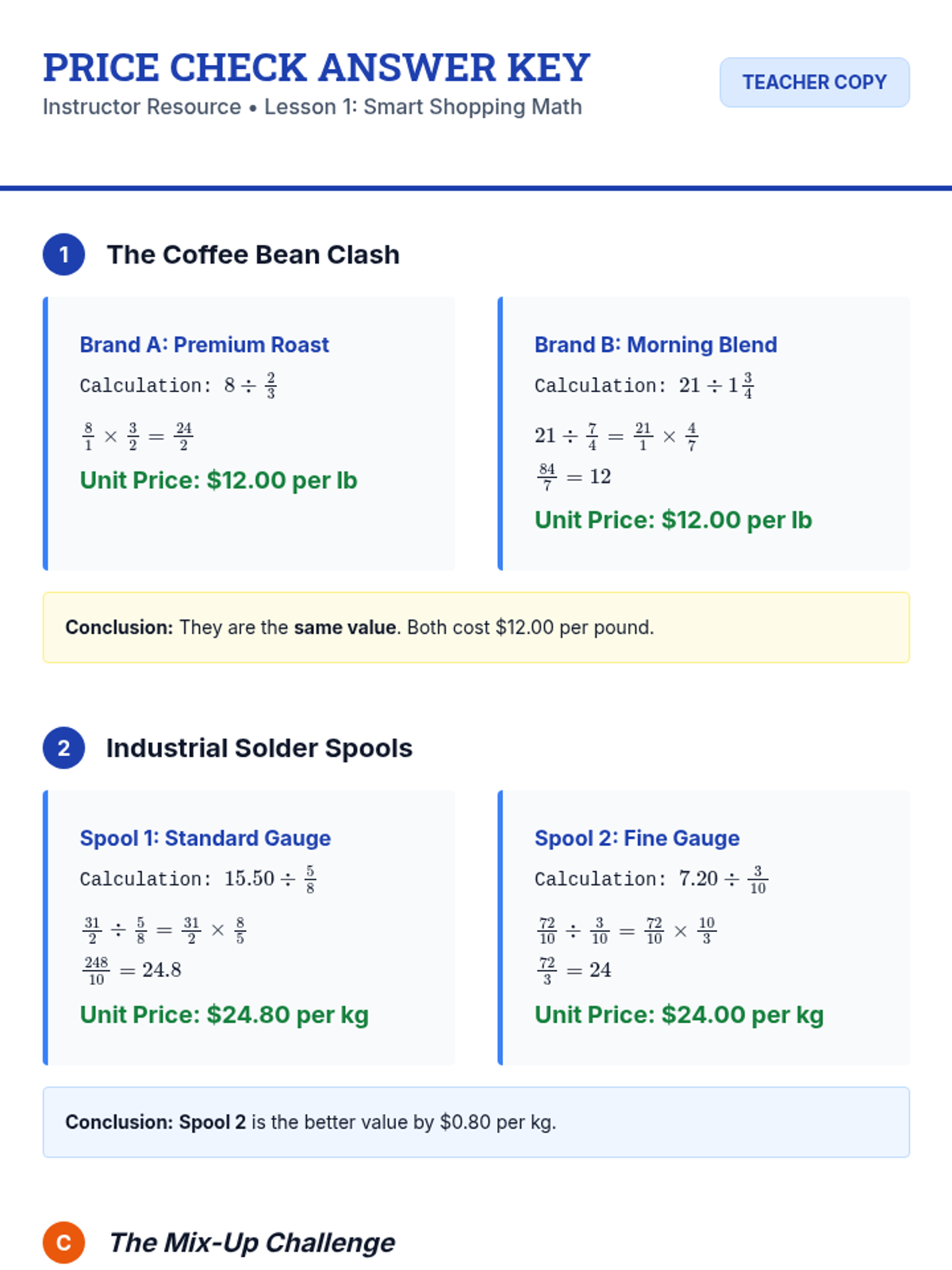Click the number 2 circle badge
The height and width of the screenshot is (1270, 952).
click(x=64, y=748)
